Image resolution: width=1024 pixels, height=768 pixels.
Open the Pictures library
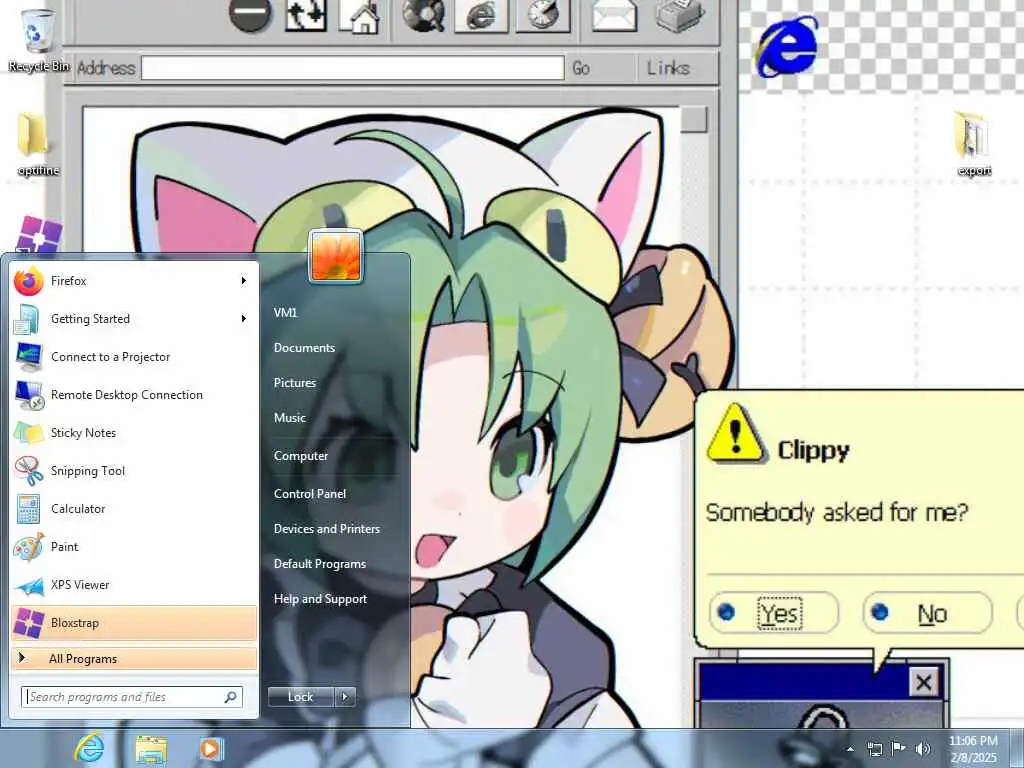(295, 383)
